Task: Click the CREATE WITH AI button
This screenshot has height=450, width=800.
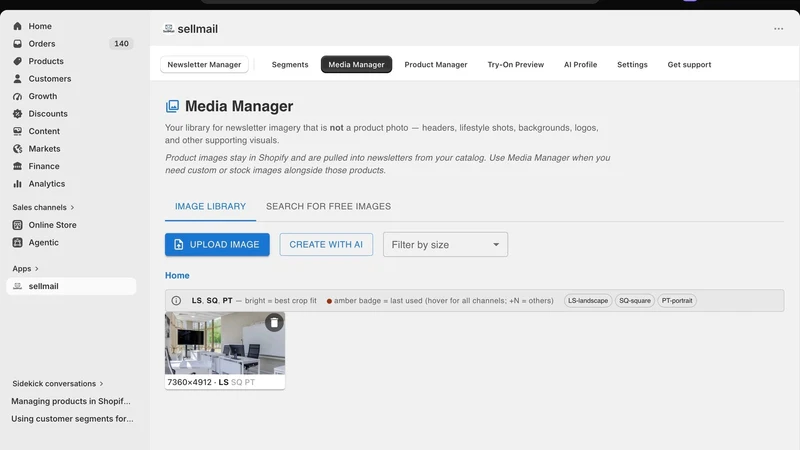Action: [326, 244]
